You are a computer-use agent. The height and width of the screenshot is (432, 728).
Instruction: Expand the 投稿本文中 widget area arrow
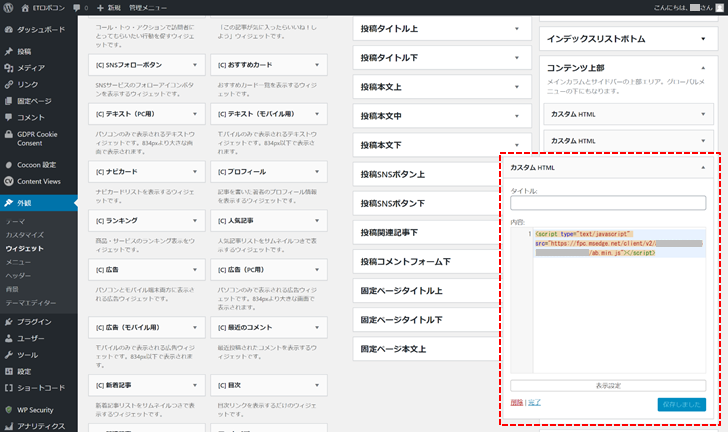517,116
